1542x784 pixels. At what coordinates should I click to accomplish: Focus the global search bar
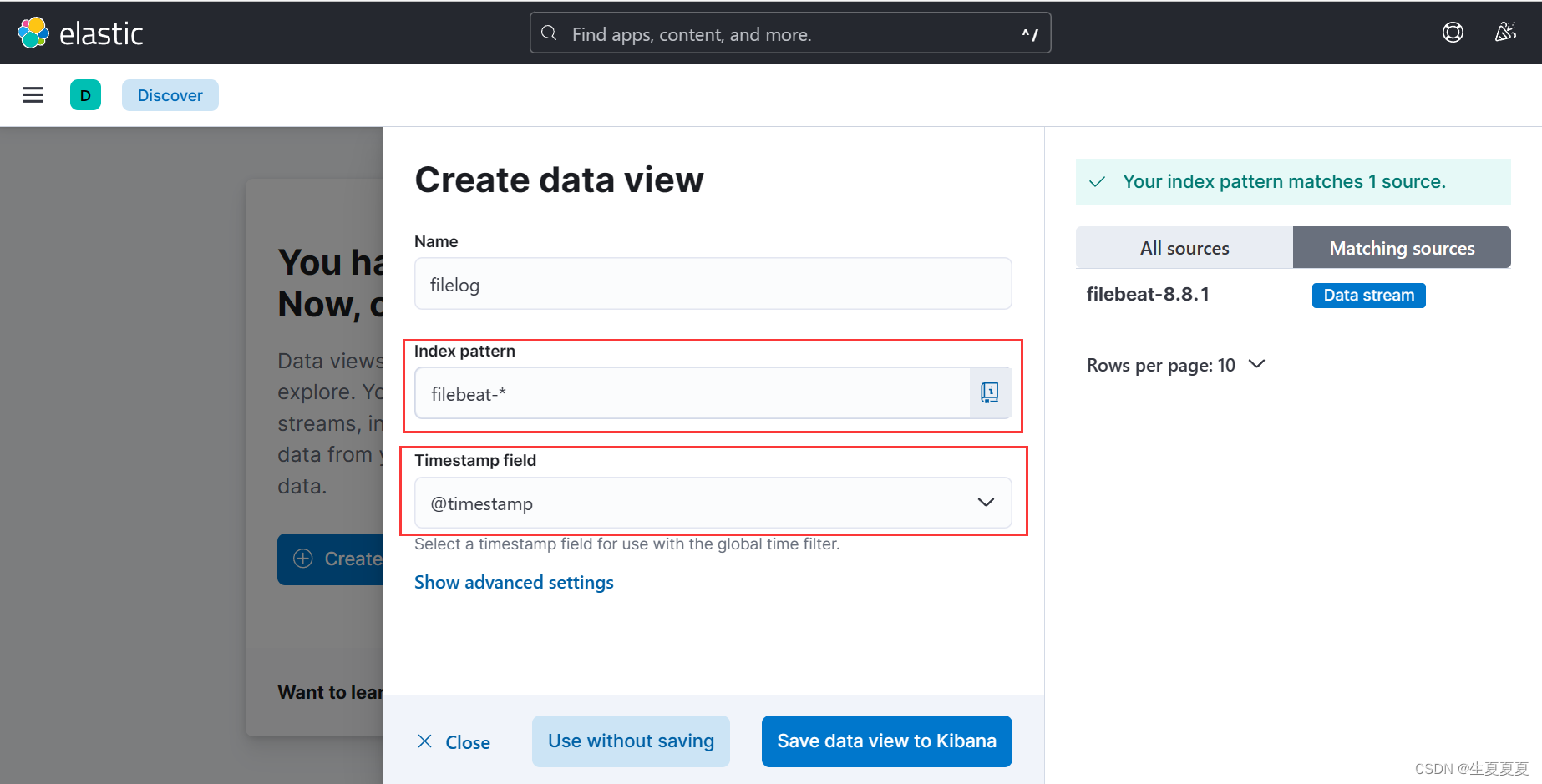click(x=790, y=33)
